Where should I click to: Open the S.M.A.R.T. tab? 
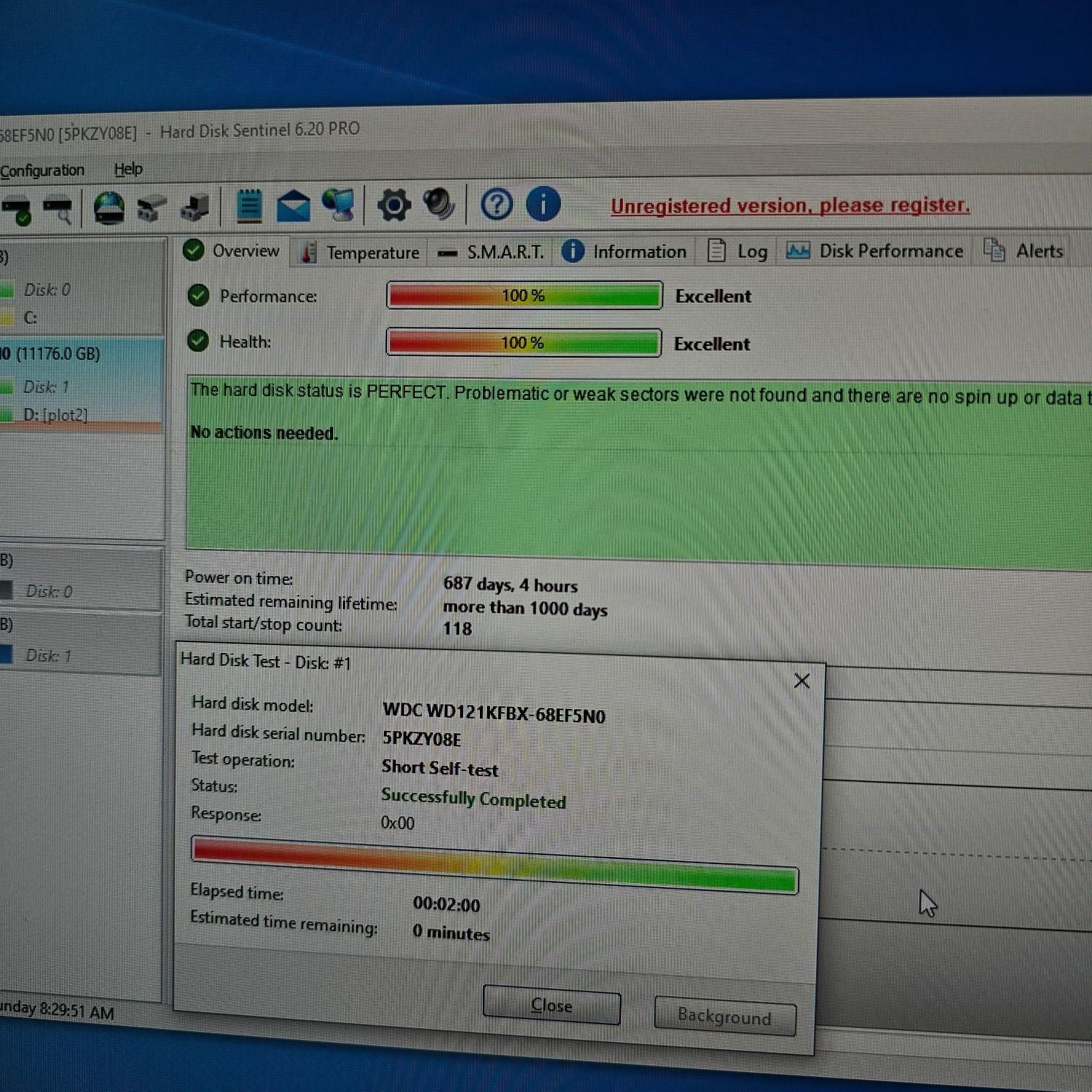pos(491,253)
